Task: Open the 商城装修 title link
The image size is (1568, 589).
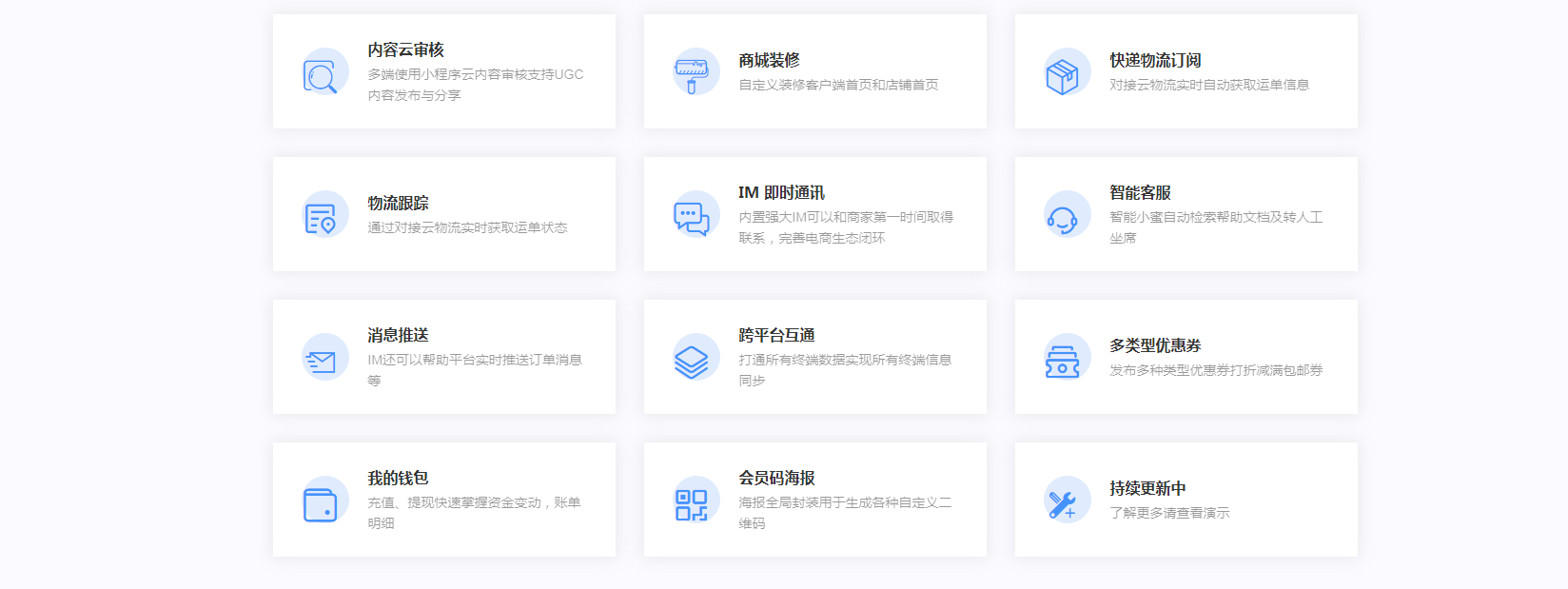Action: click(769, 60)
